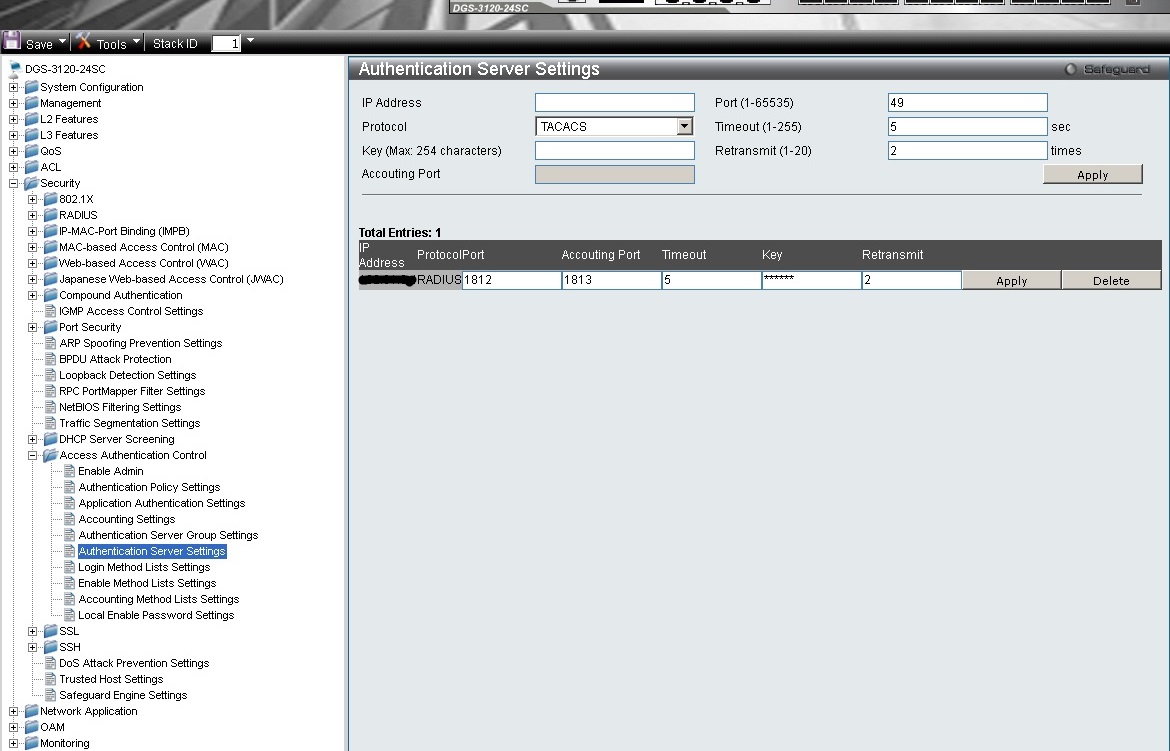Click Apply button beside Retransmit field
This screenshot has width=1170, height=751.
1092,174
